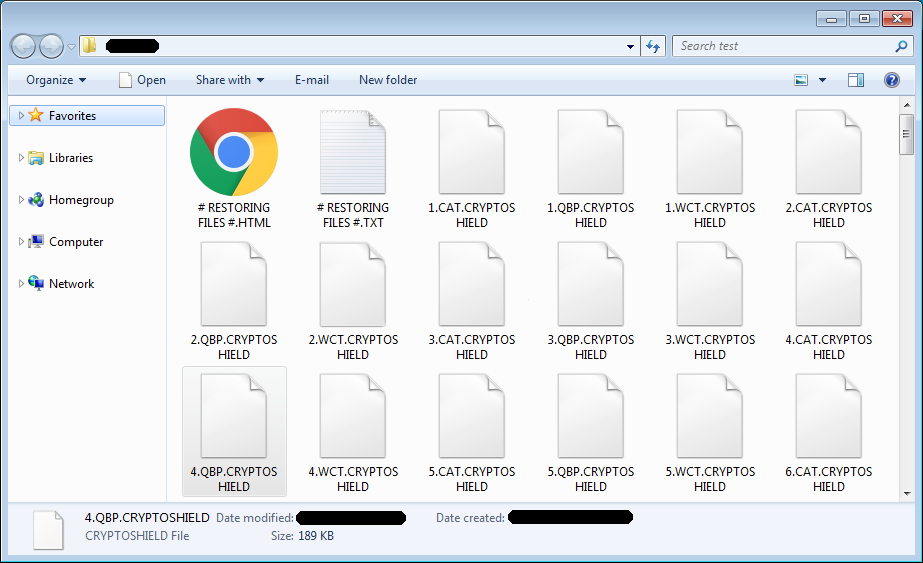Screen dimensions: 923x563
Task: Click the 4.QBP.CRYPTOSHIELD name in details pane
Action: [x=147, y=518]
